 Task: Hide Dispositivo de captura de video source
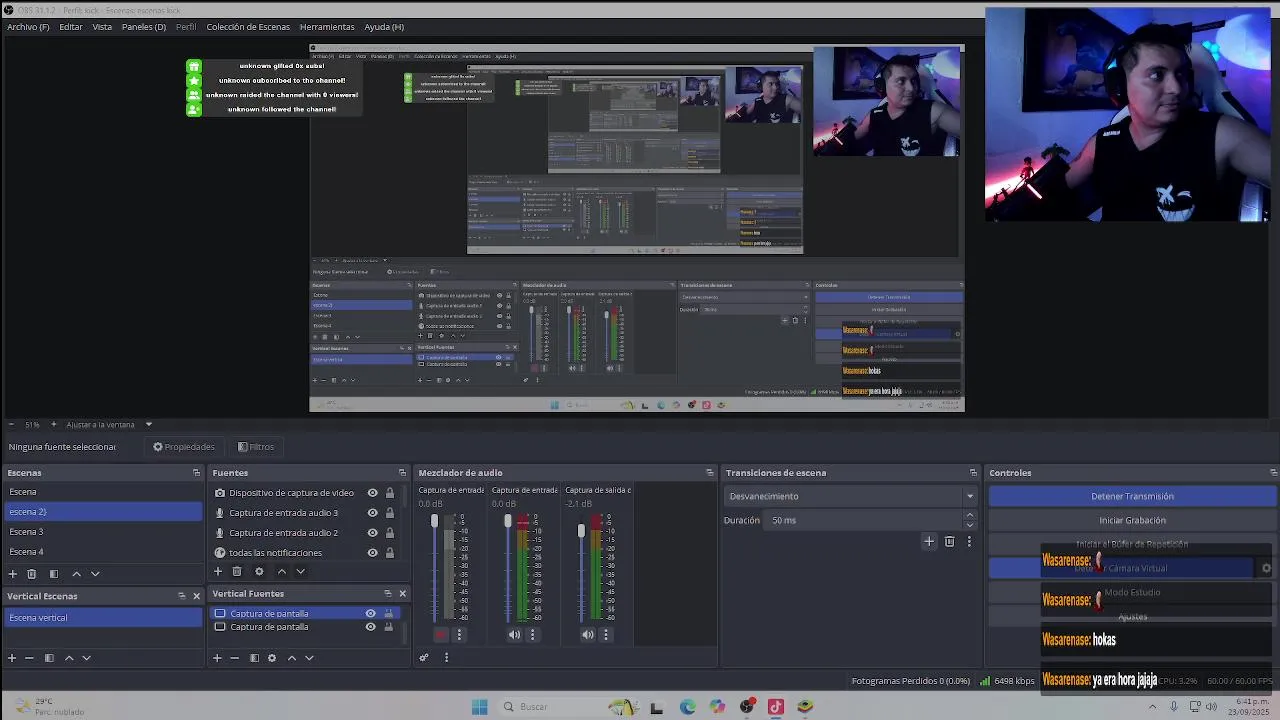click(x=373, y=493)
